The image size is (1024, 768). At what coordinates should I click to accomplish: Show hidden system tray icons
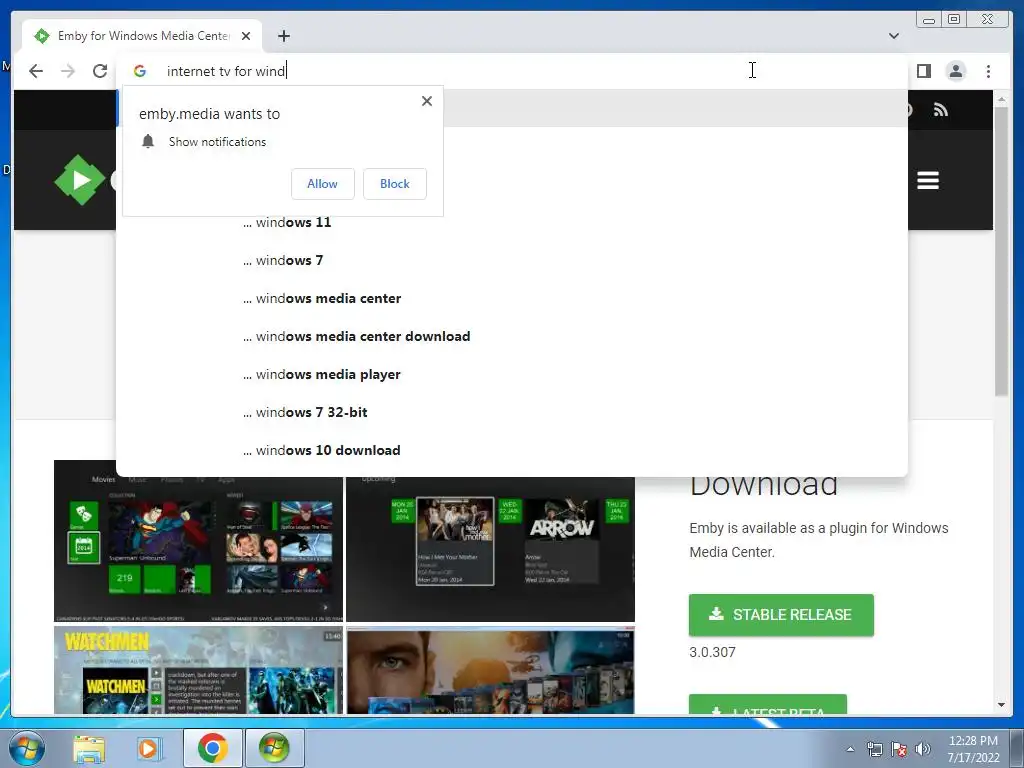850,749
